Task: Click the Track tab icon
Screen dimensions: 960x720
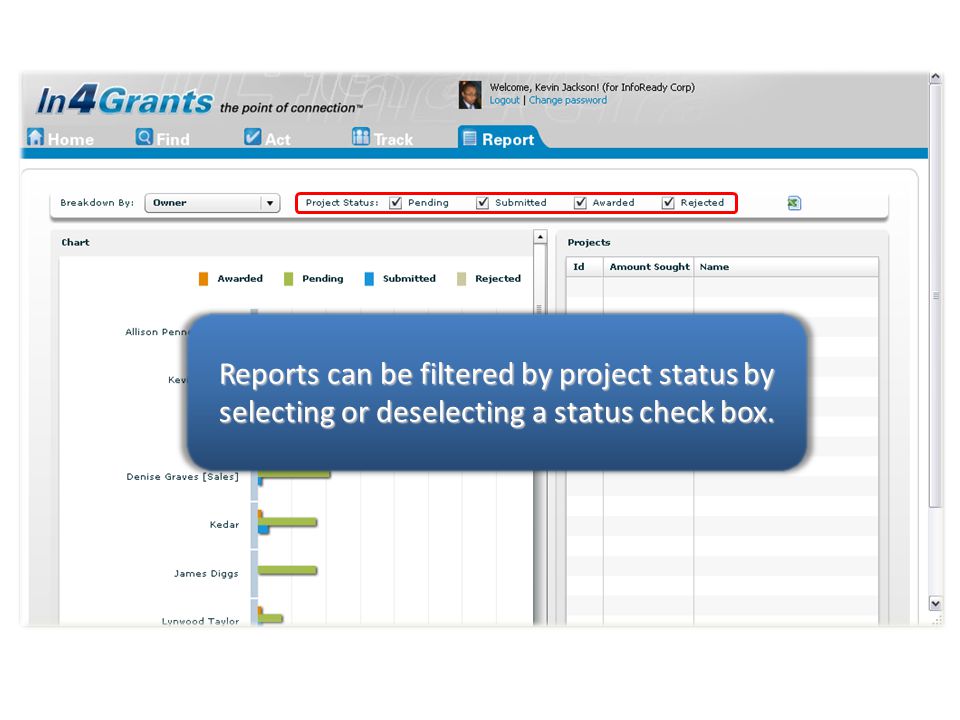Action: [x=361, y=137]
